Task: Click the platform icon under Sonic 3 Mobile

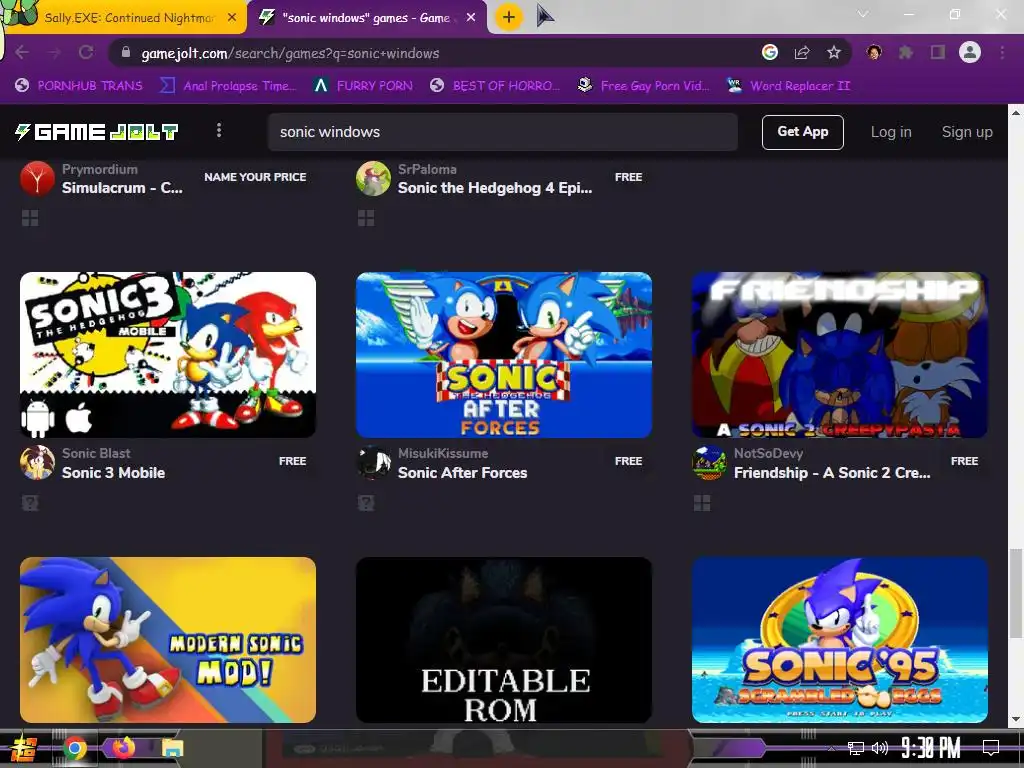Action: [x=30, y=503]
